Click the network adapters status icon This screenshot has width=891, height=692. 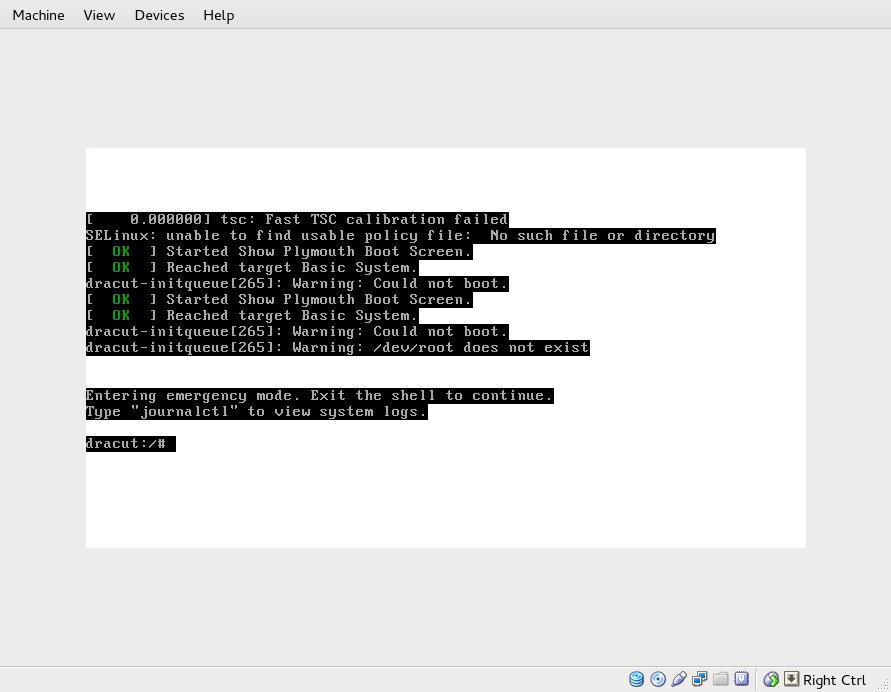point(700,679)
